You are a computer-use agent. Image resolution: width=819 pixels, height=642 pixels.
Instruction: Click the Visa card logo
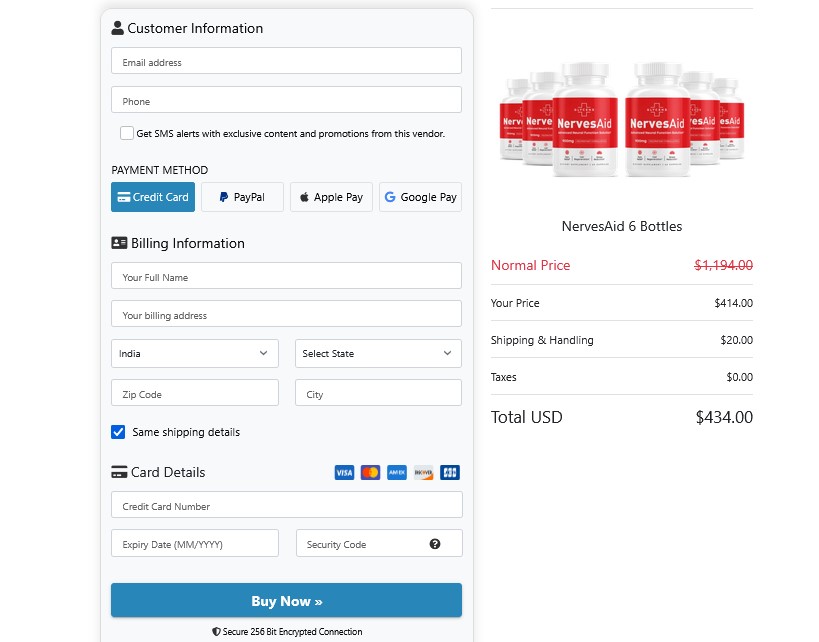pos(344,473)
